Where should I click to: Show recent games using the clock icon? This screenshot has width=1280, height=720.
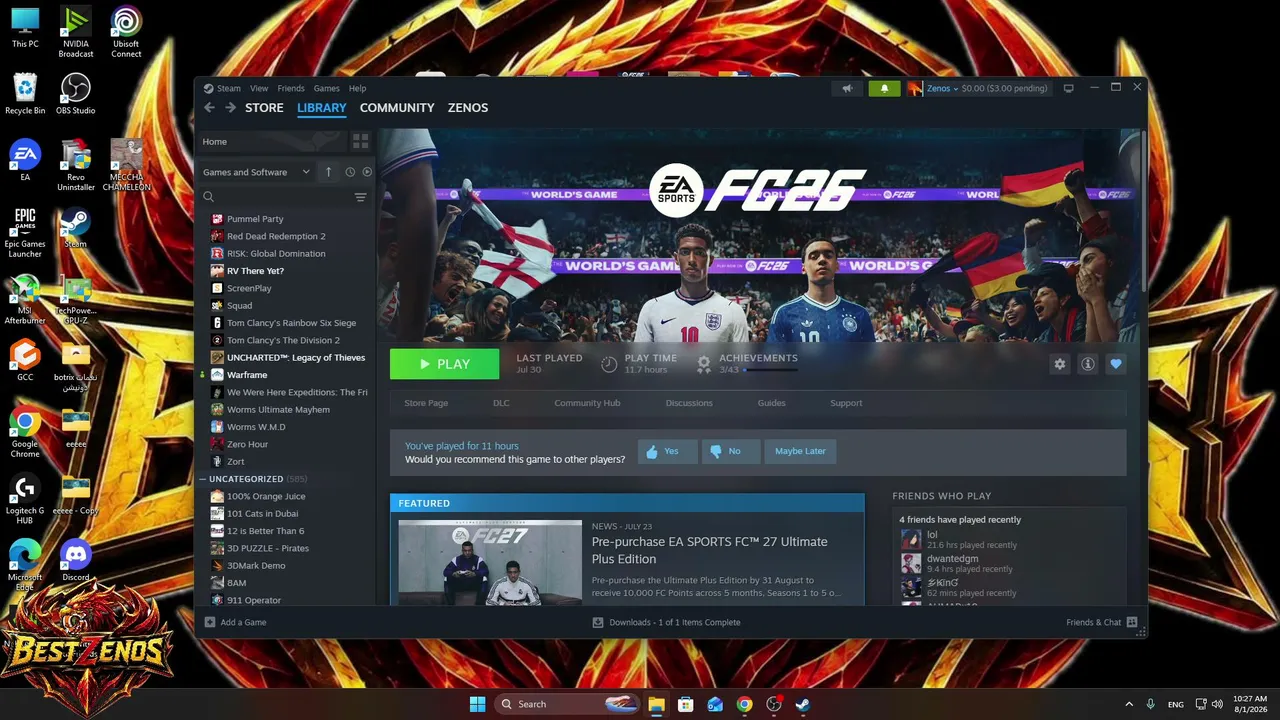[x=350, y=172]
